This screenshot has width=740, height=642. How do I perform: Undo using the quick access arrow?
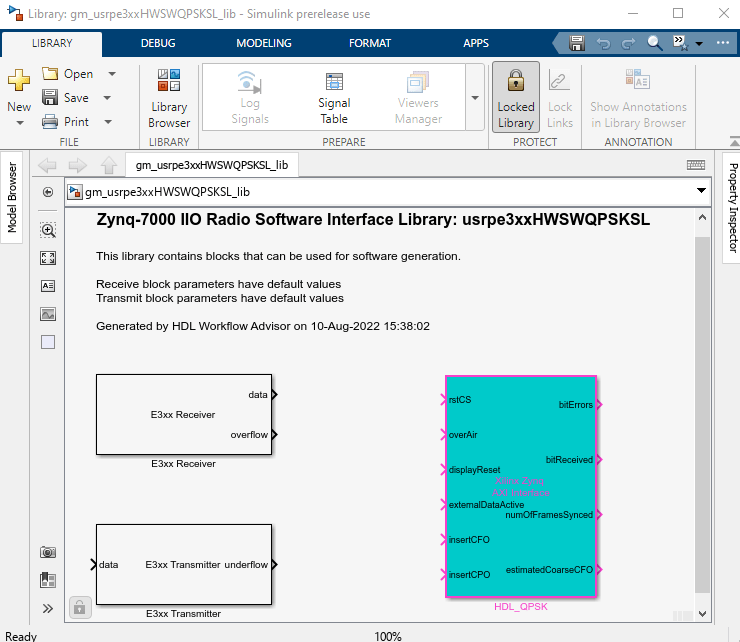pyautogui.click(x=603, y=43)
